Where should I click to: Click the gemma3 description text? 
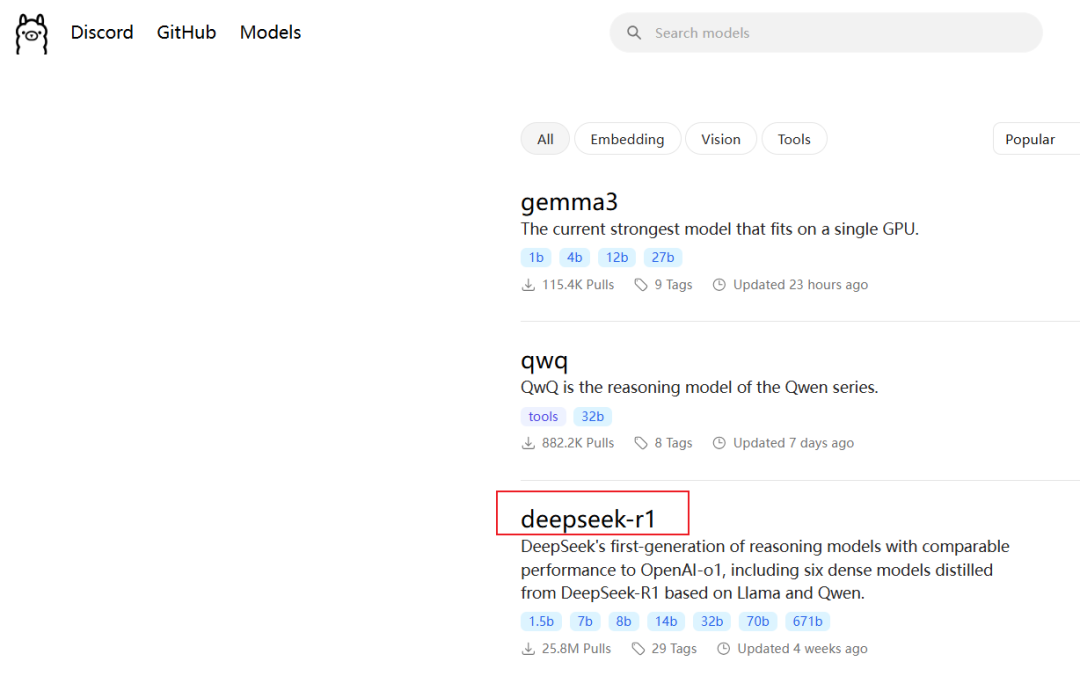[720, 229]
